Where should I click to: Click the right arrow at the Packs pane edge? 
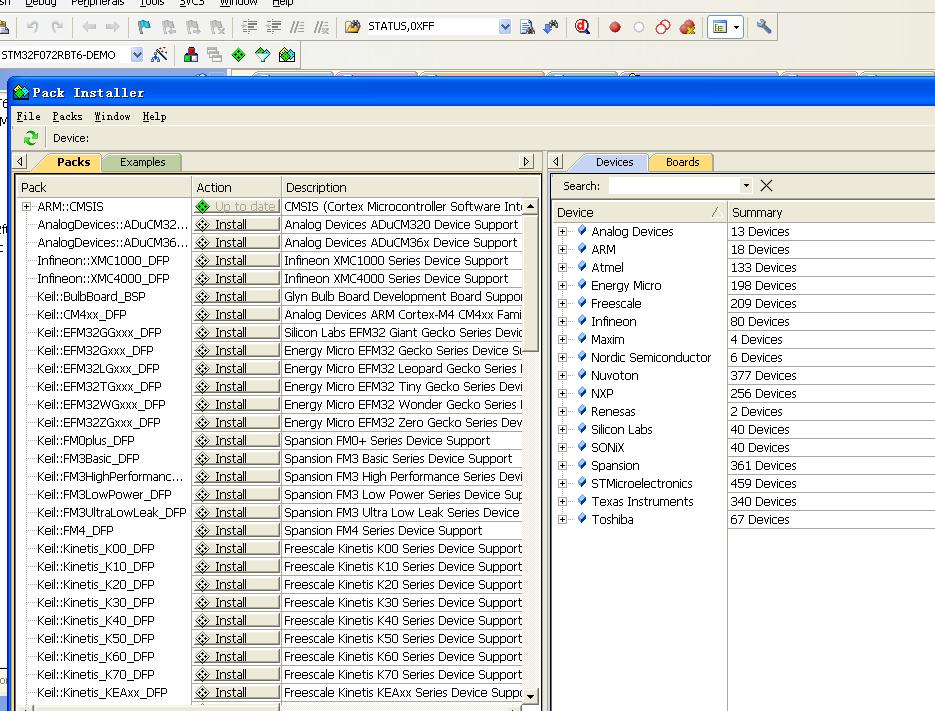point(526,162)
